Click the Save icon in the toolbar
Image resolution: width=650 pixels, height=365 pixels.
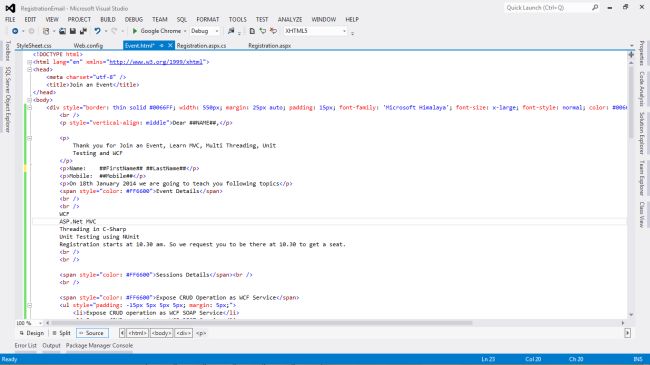click(x=73, y=31)
